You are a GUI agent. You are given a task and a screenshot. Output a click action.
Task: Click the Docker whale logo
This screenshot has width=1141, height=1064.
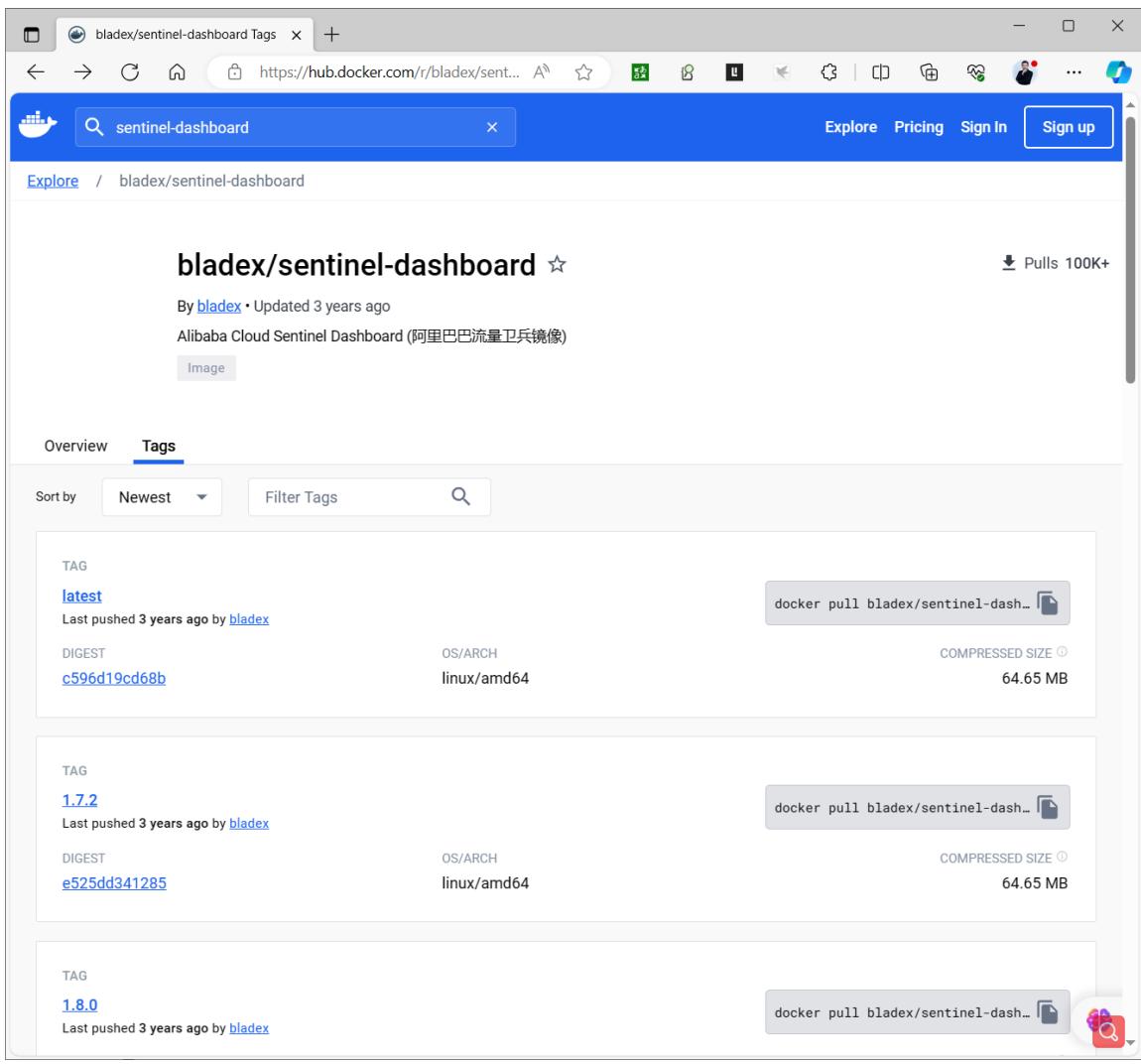37,126
